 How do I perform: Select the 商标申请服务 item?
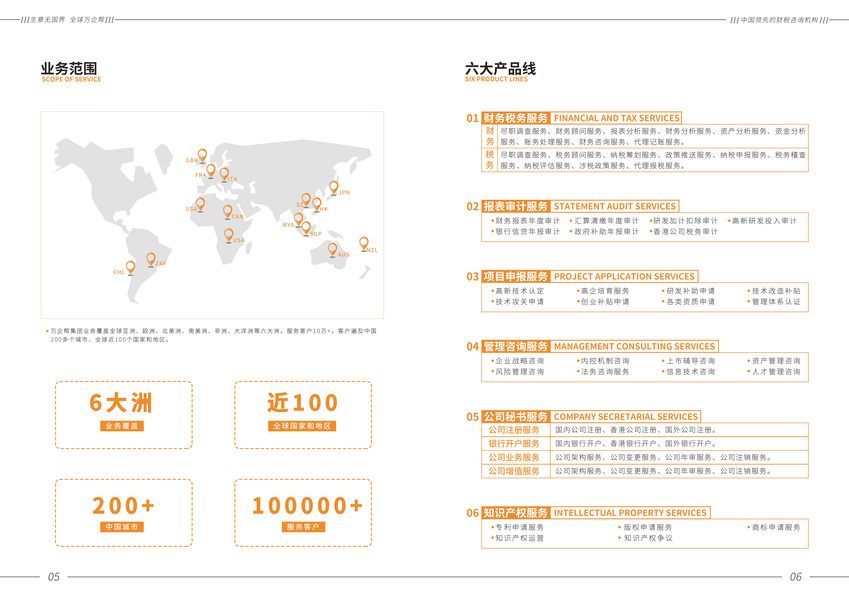(x=774, y=527)
